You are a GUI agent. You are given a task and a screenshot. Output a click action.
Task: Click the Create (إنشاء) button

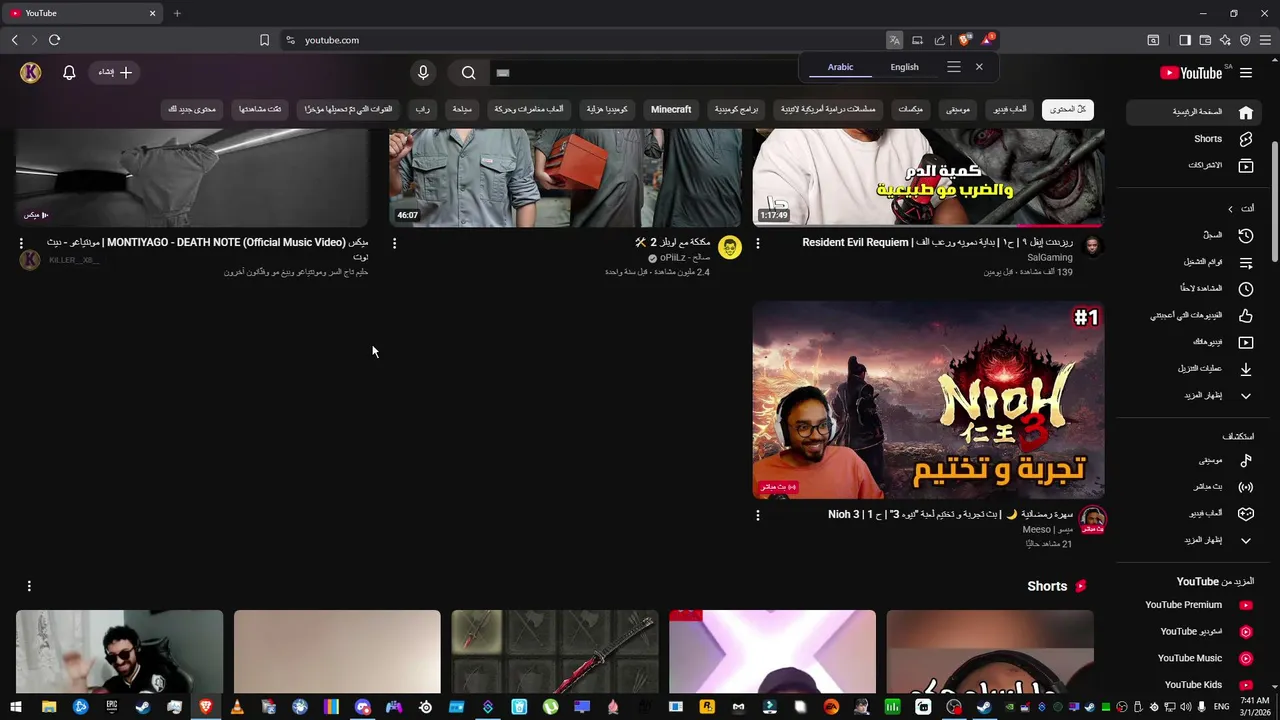115,73
